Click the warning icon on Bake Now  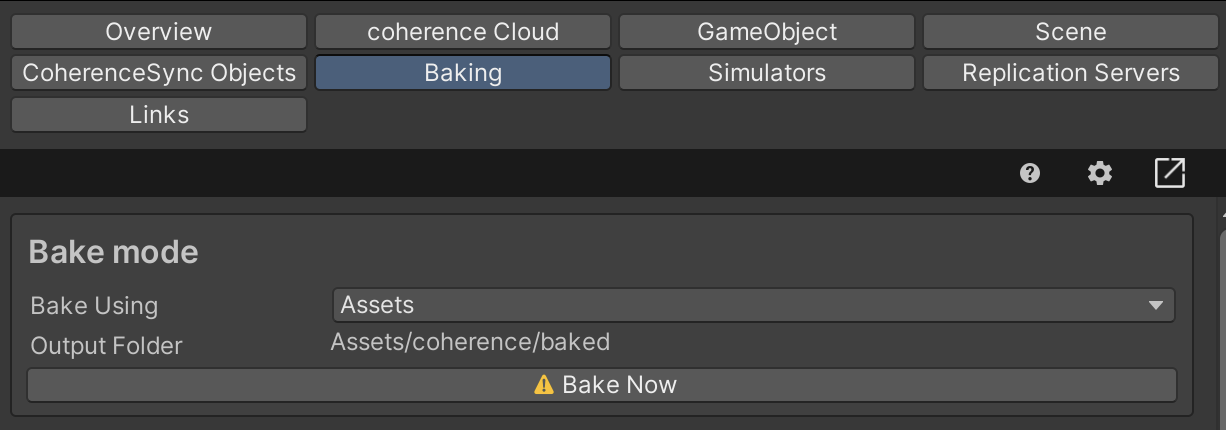pyautogui.click(x=544, y=385)
